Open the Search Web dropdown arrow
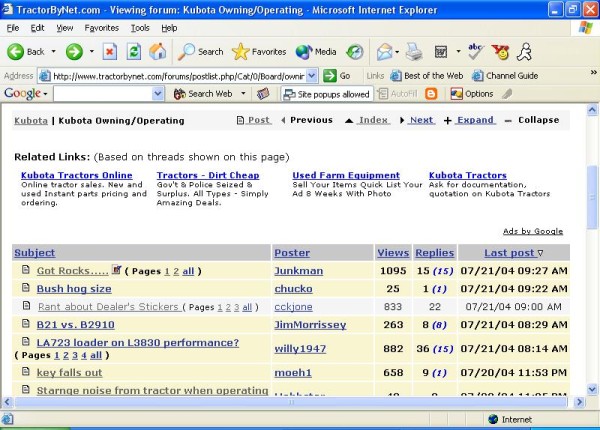 tap(243, 93)
